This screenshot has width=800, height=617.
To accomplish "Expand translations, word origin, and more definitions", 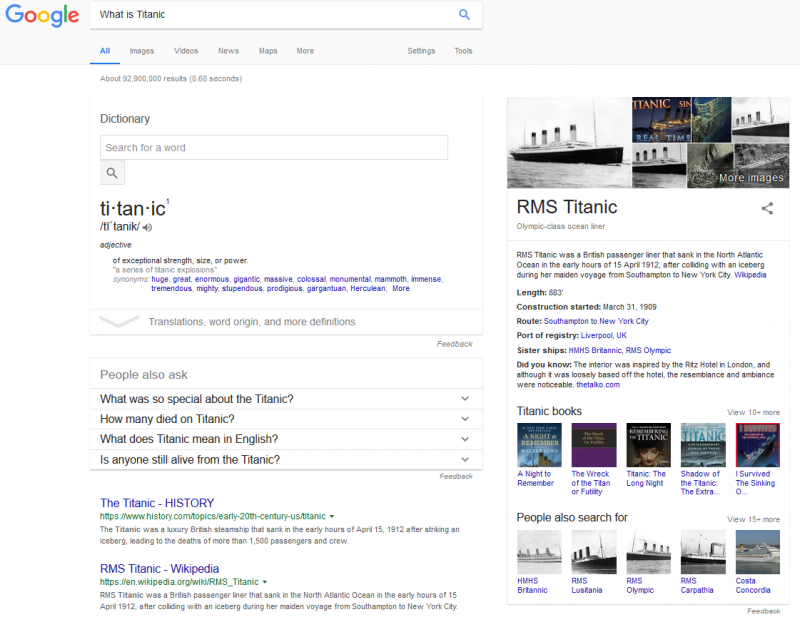I will tap(286, 322).
